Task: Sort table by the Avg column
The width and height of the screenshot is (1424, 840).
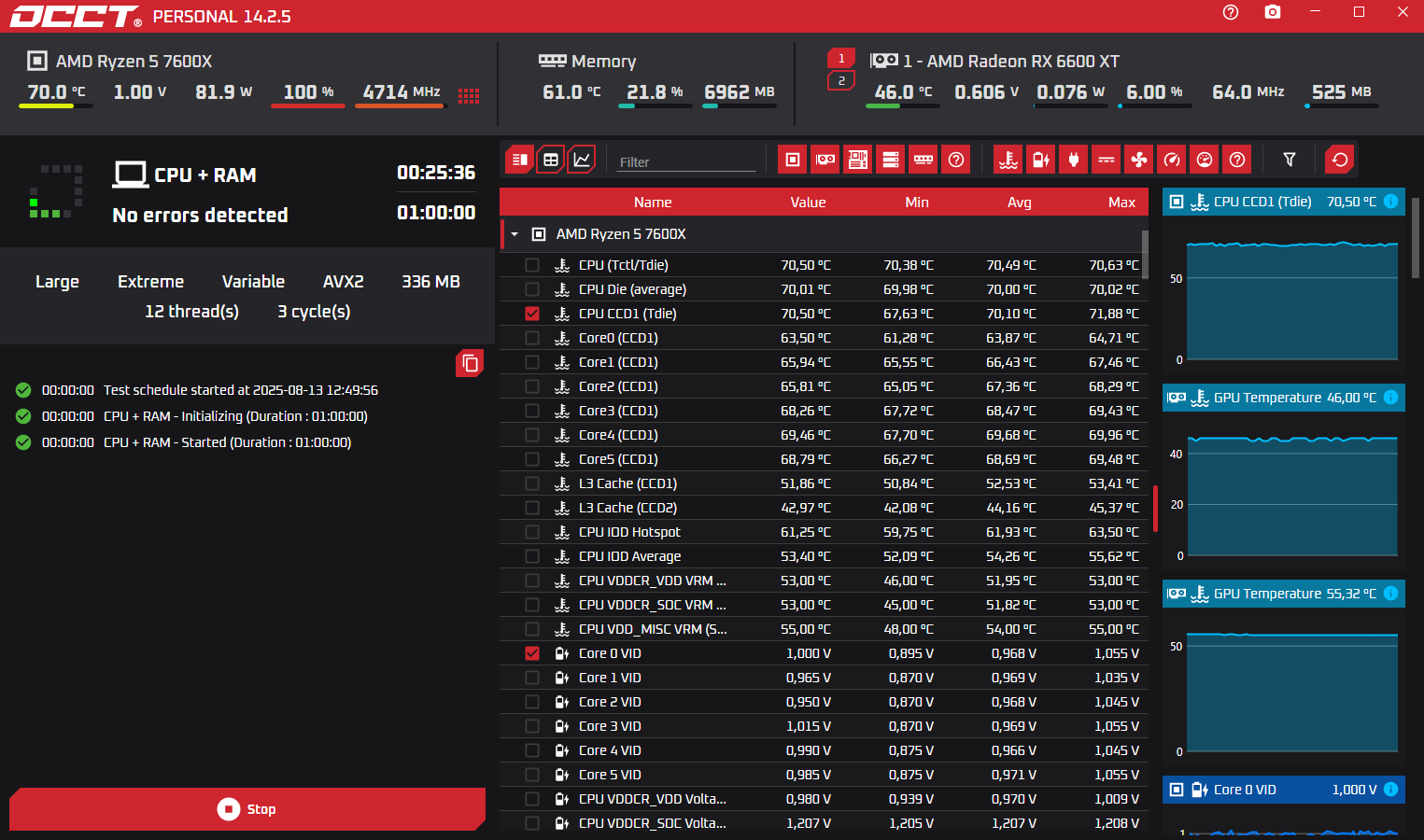Action: tap(1020, 203)
